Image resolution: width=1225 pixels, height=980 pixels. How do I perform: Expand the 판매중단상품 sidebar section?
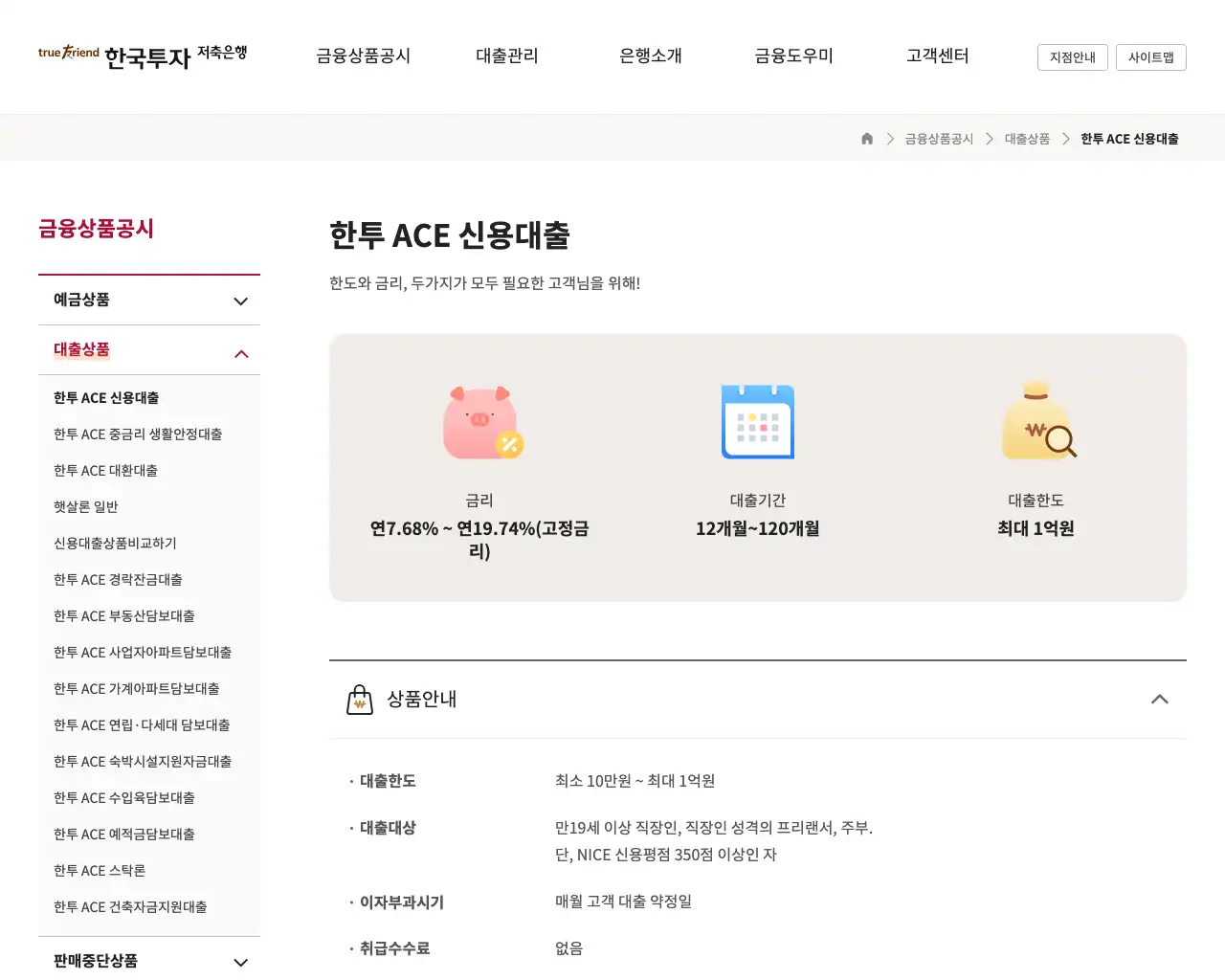pyautogui.click(x=149, y=961)
